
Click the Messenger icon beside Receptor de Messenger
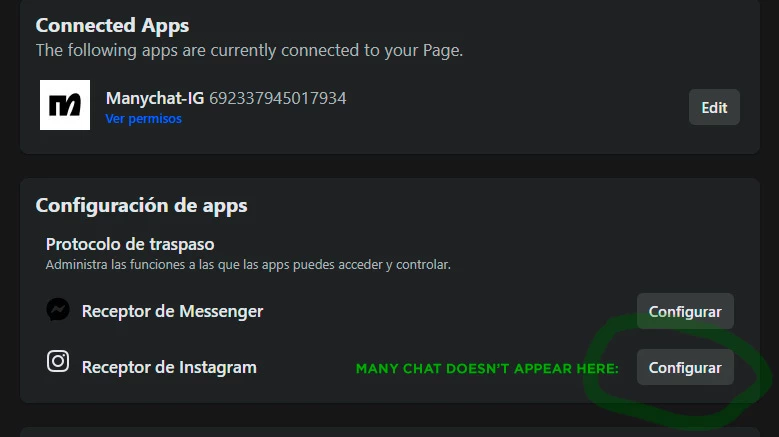[x=58, y=310]
